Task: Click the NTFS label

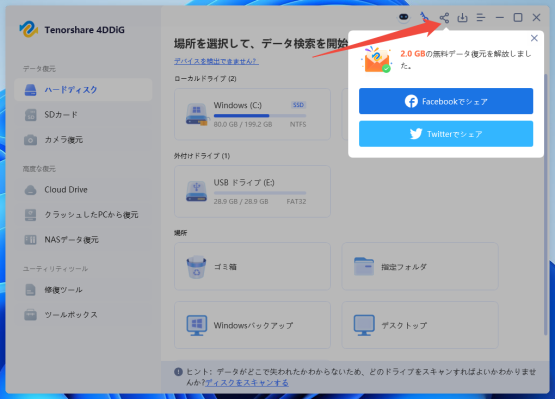Action: click(x=298, y=124)
